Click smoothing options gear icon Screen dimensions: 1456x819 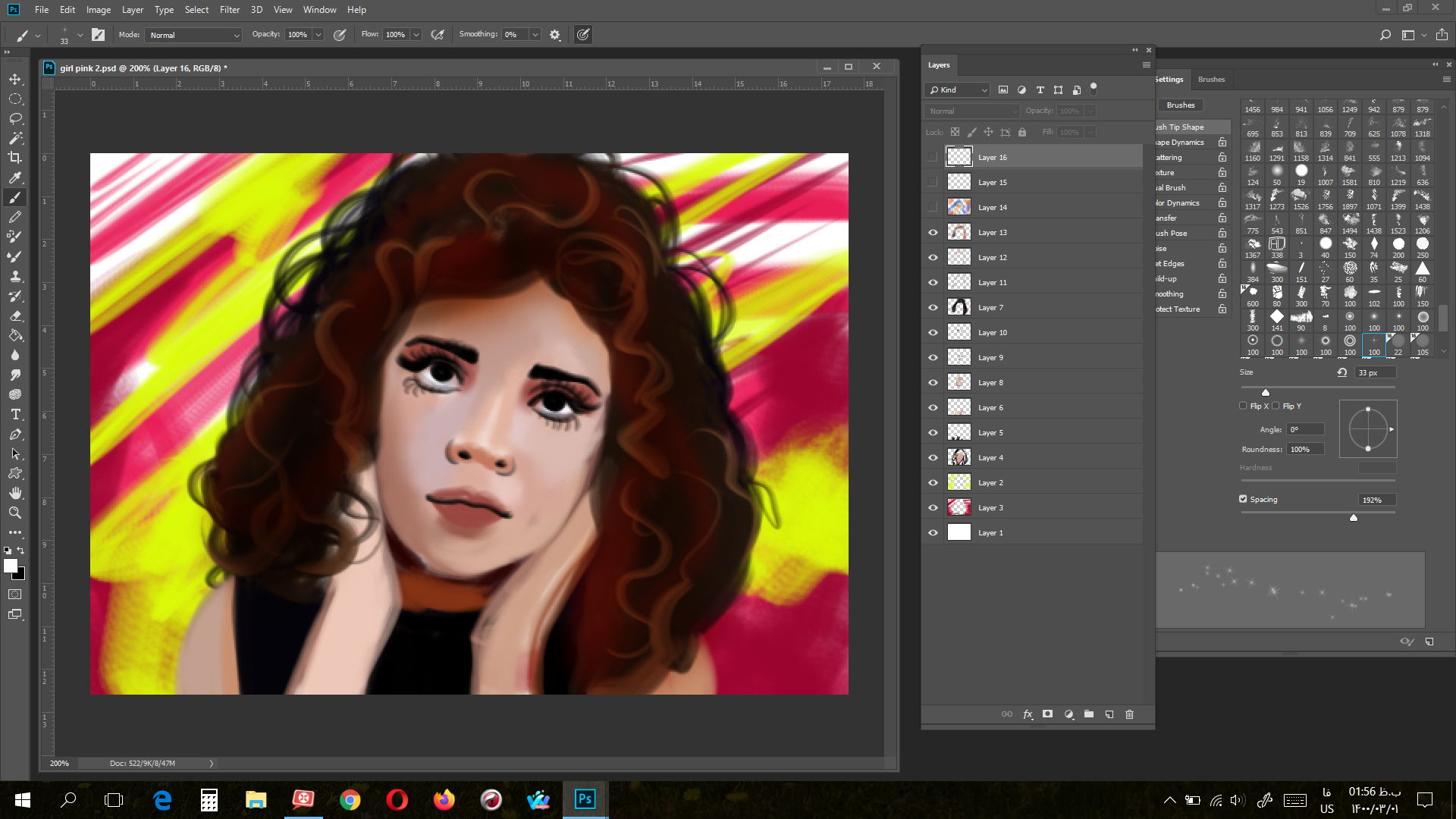[555, 35]
